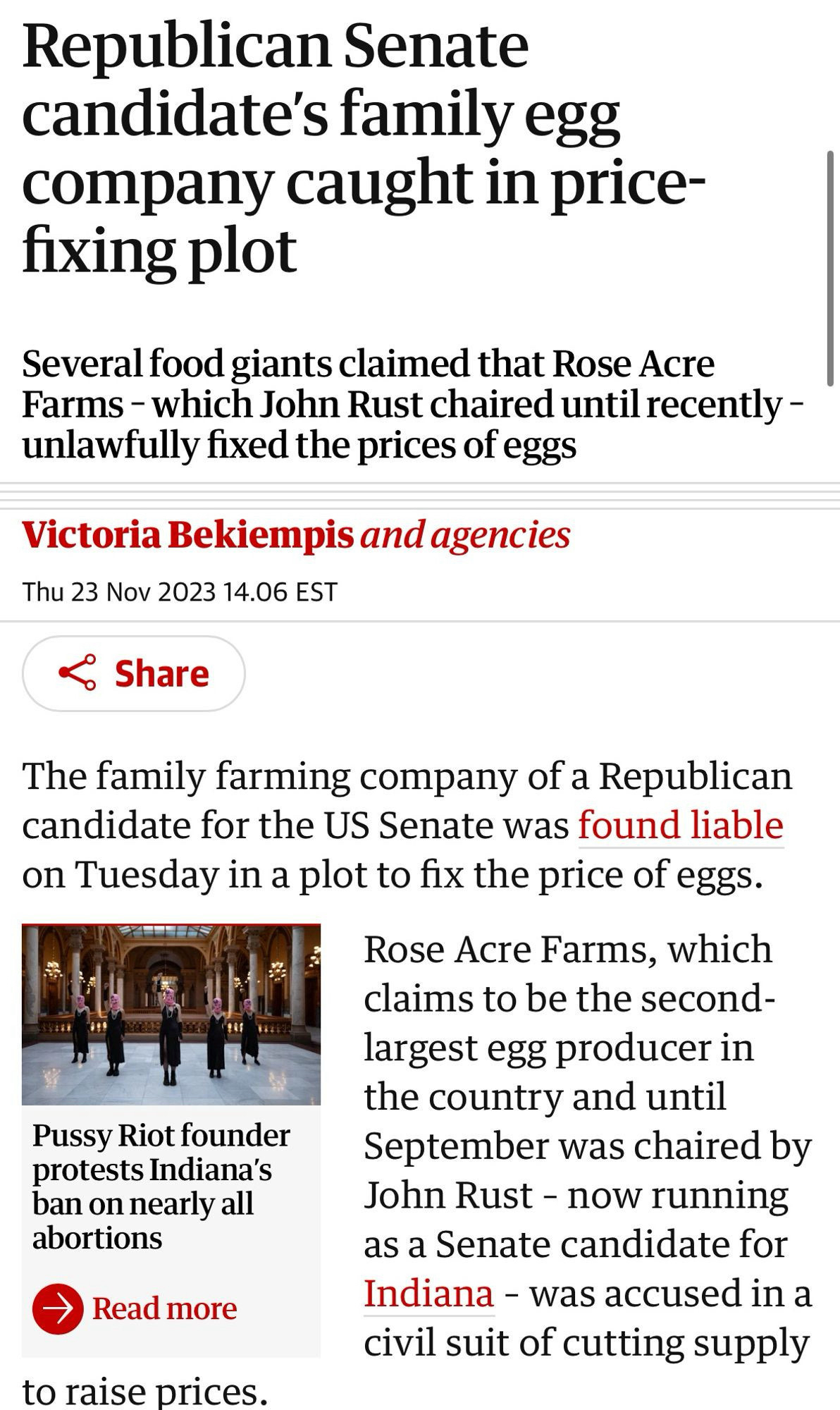Screen dimensions: 840x1410
Task: Open the "Indiana" link in the article
Action: point(428,1293)
